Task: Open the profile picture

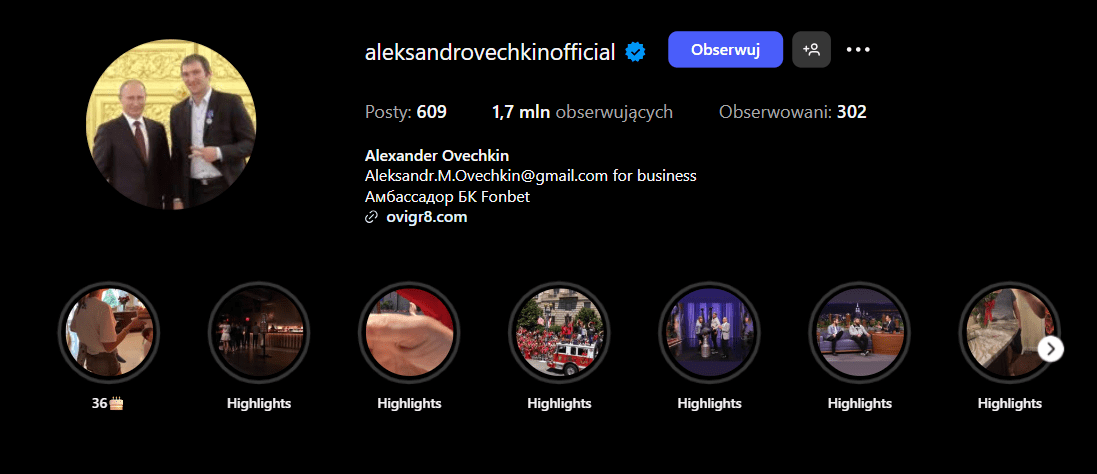Action: point(171,124)
